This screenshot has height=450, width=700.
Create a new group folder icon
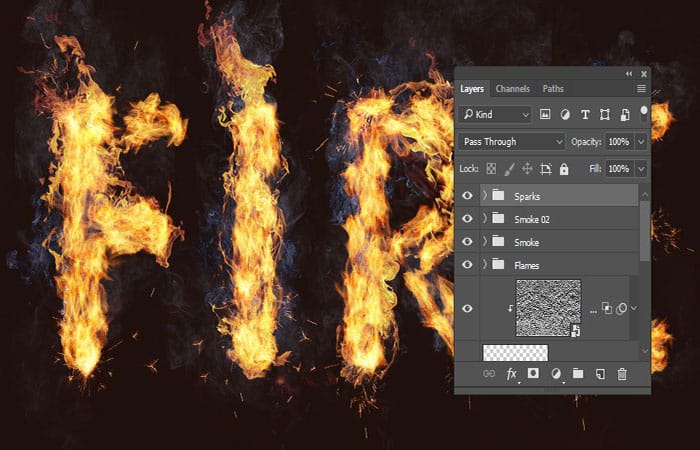pyautogui.click(x=578, y=373)
